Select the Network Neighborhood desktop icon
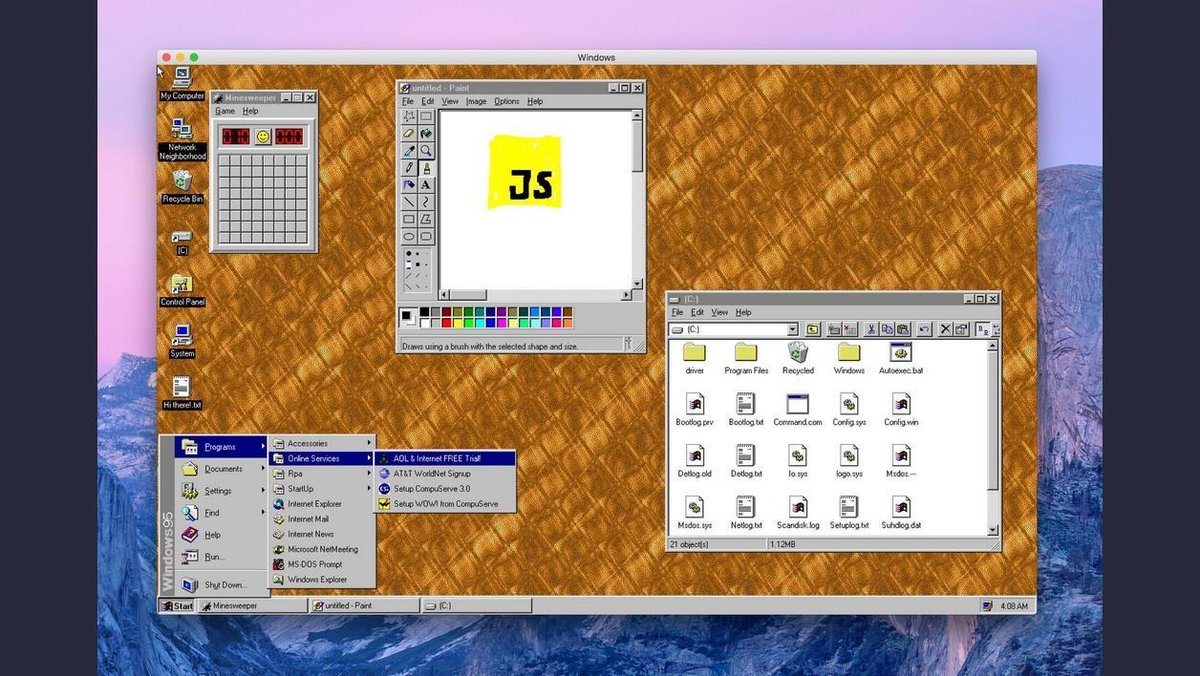Screen dimensions: 1200x676 click(182, 139)
